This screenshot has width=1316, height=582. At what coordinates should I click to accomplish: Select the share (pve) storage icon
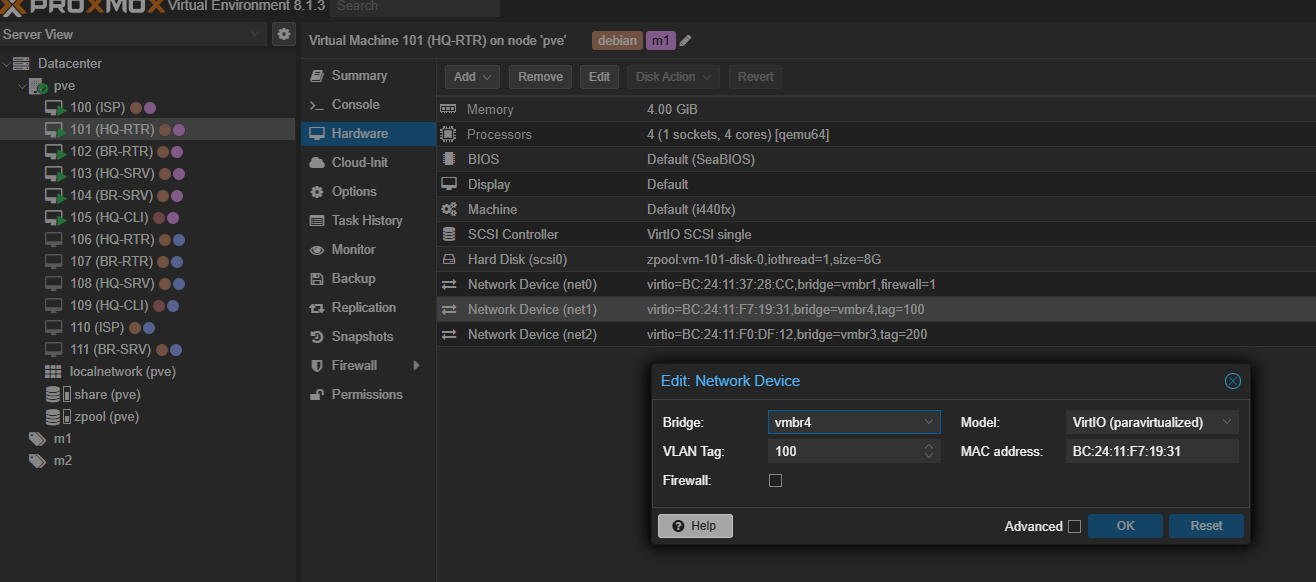click(x=53, y=394)
